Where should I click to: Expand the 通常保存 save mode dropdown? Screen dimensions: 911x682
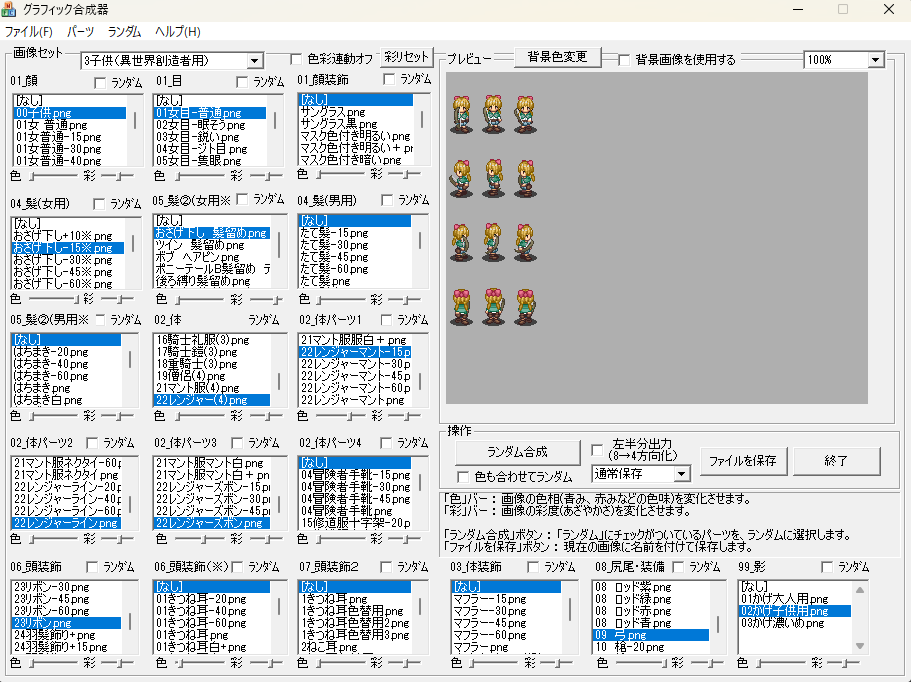pos(682,473)
